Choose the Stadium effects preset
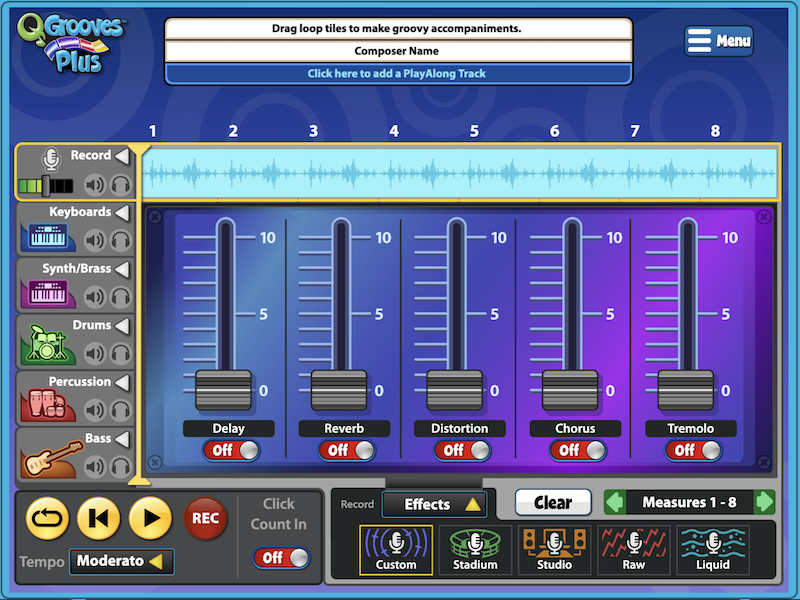The height and width of the screenshot is (600, 800). tap(475, 550)
